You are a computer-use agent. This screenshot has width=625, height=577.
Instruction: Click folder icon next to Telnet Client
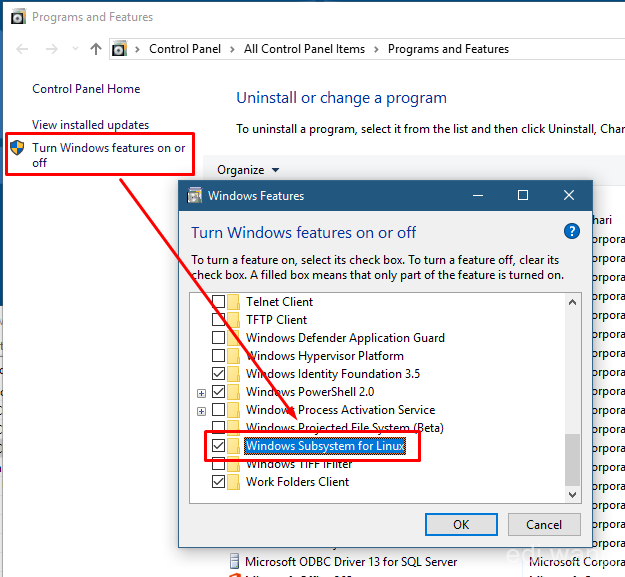(x=234, y=302)
